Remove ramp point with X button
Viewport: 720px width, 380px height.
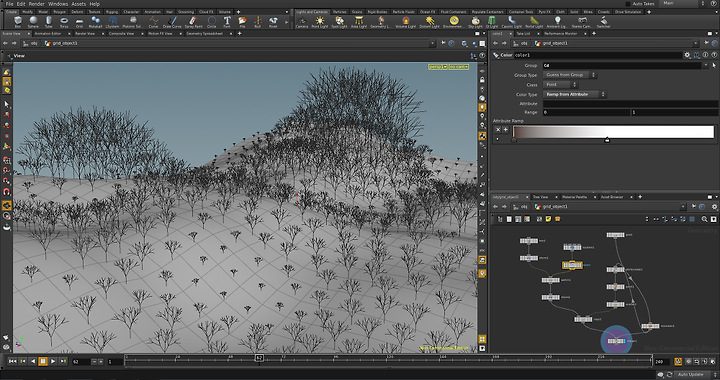click(x=498, y=130)
